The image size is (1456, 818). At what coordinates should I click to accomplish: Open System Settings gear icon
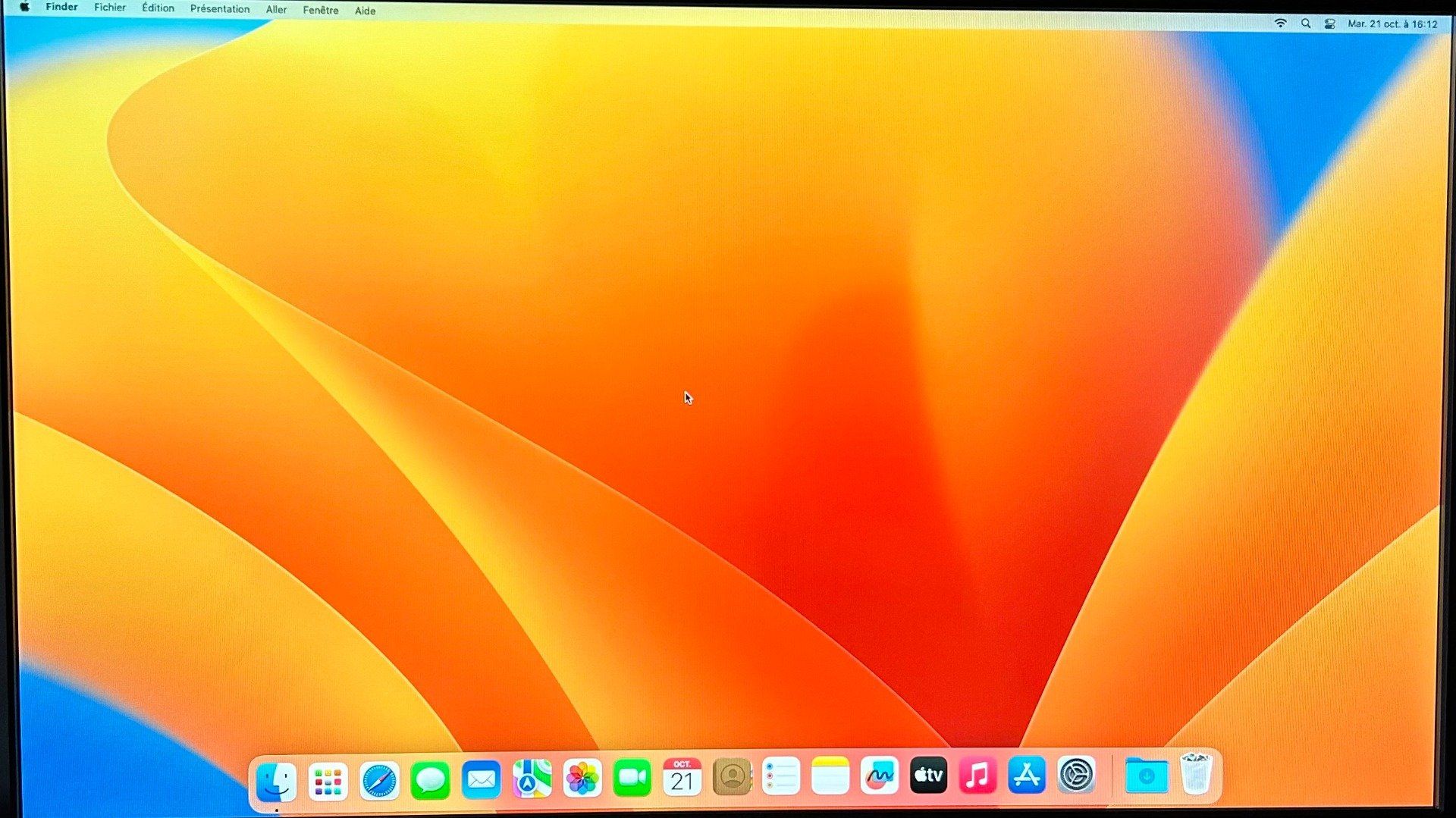(1076, 775)
